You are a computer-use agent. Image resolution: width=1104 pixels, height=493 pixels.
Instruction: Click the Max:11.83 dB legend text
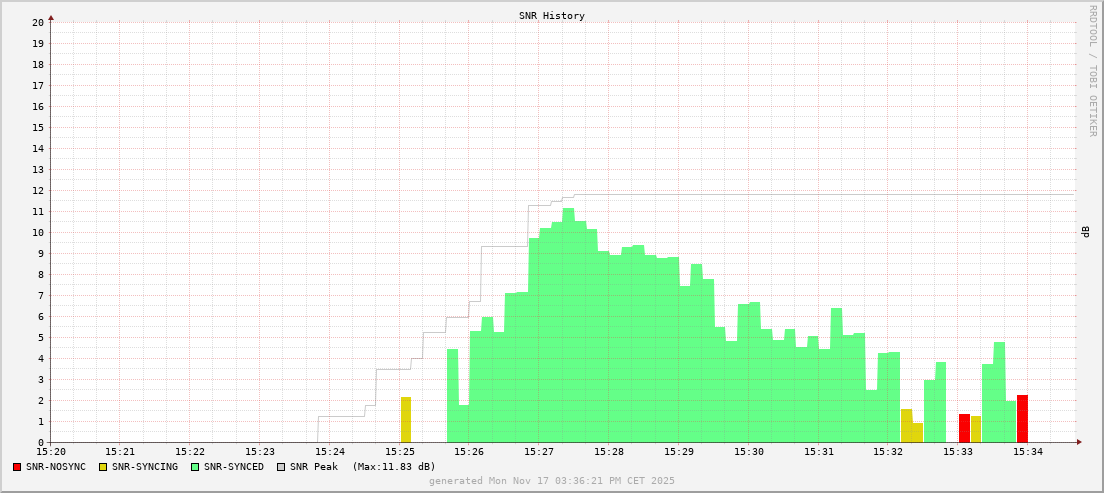[x=393, y=467]
